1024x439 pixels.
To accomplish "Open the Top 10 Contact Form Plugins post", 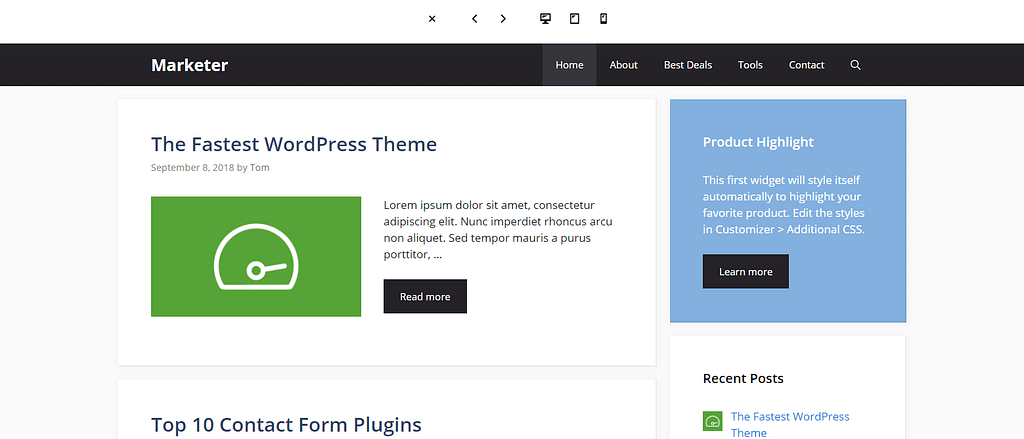I will click(286, 425).
